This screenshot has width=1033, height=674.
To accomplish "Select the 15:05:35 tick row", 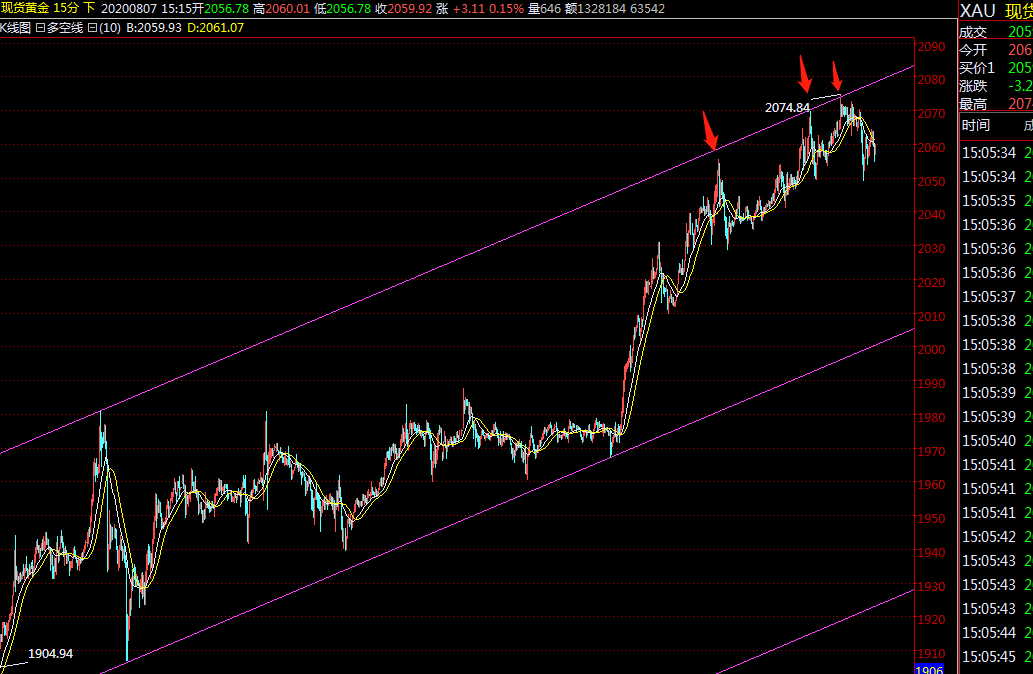I will pos(995,200).
